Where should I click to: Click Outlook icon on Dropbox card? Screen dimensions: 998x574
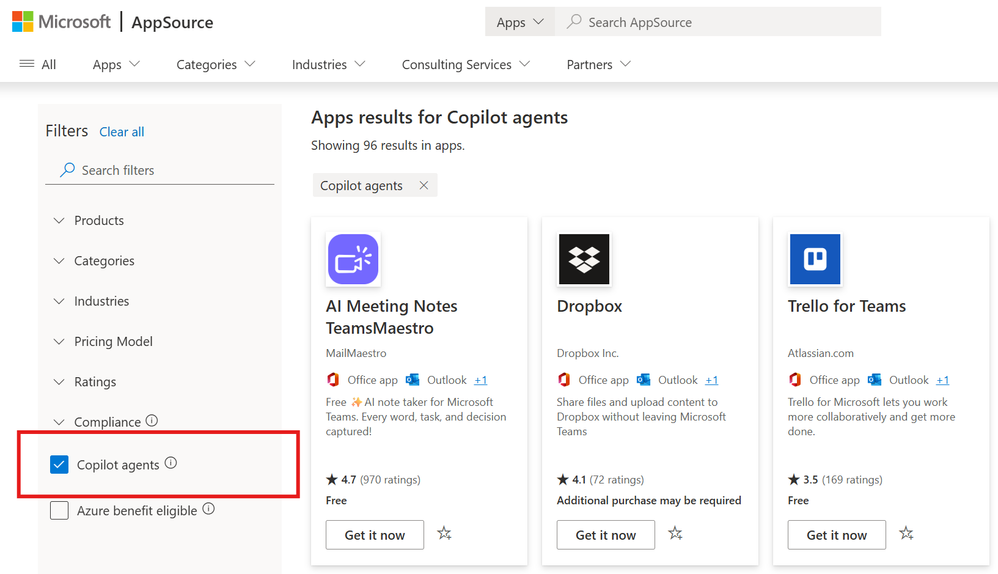click(x=643, y=380)
